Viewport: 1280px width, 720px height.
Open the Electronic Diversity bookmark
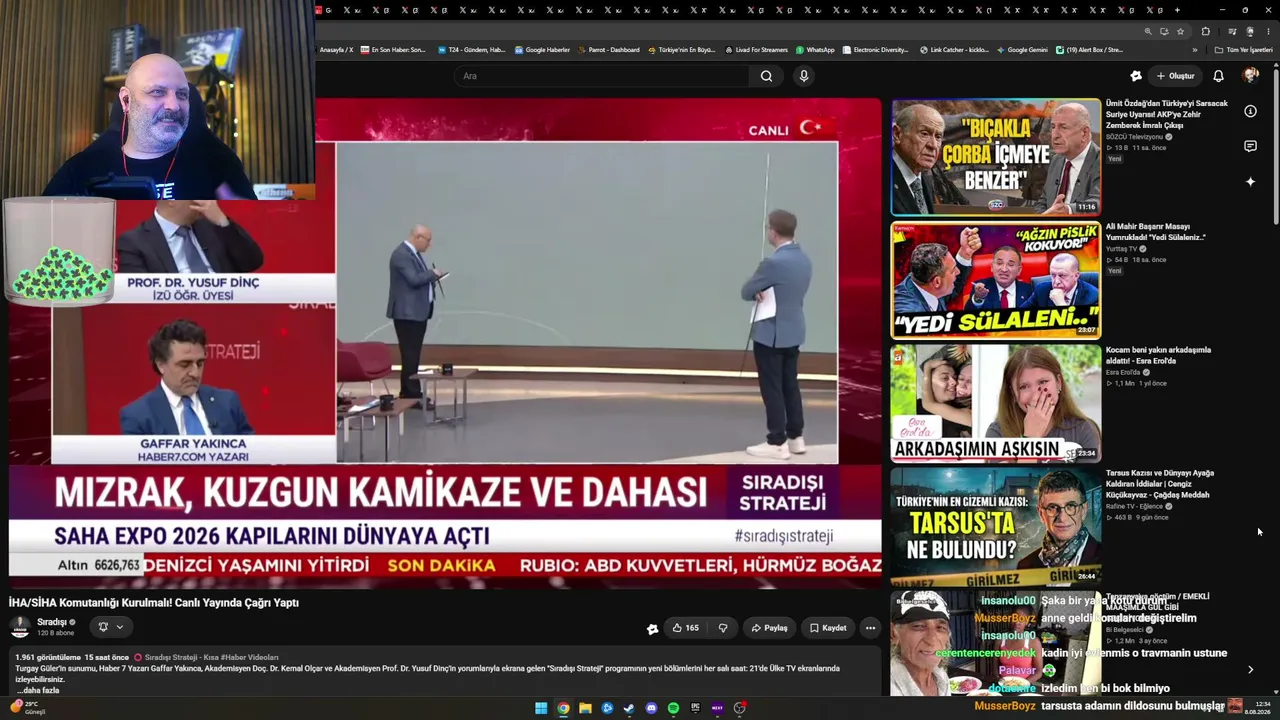tap(875, 50)
